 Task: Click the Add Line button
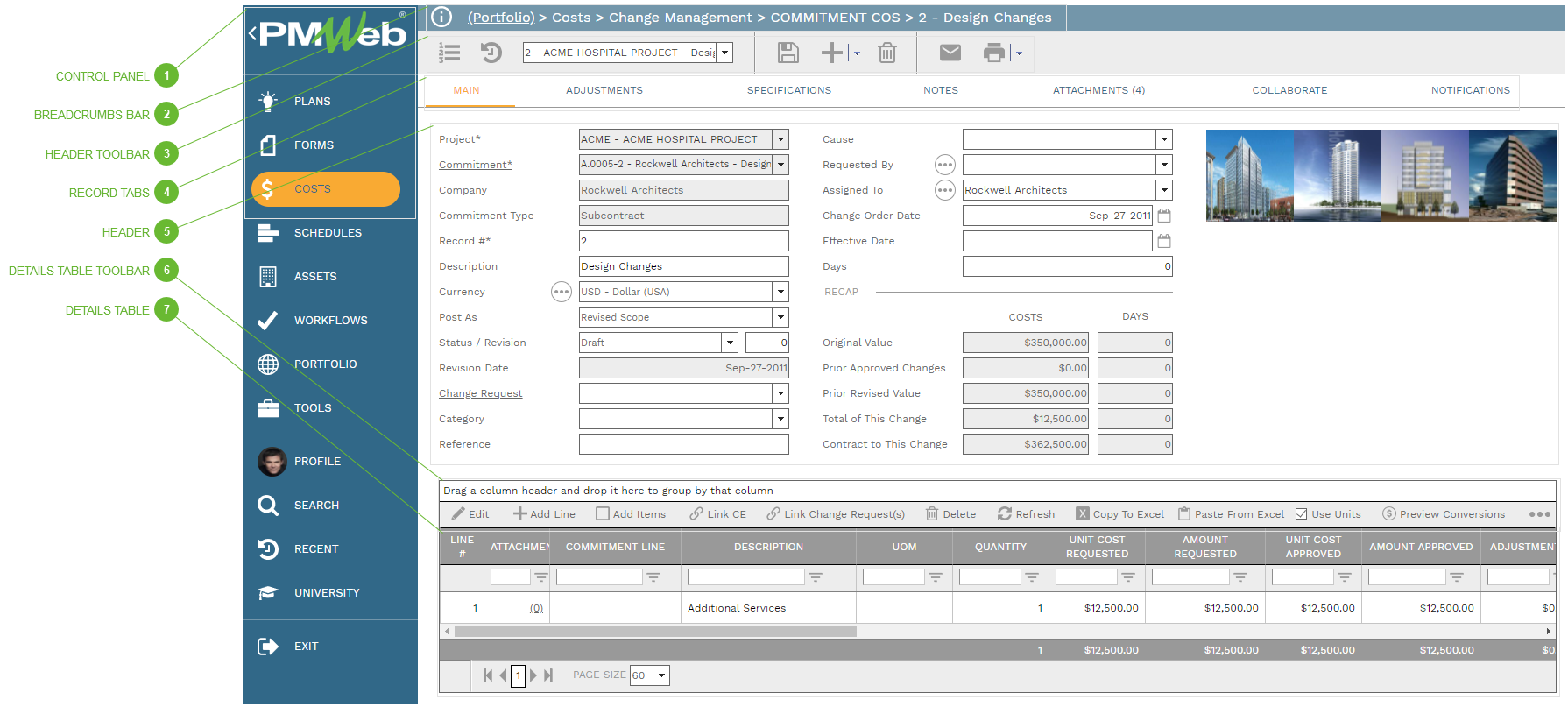(x=544, y=514)
